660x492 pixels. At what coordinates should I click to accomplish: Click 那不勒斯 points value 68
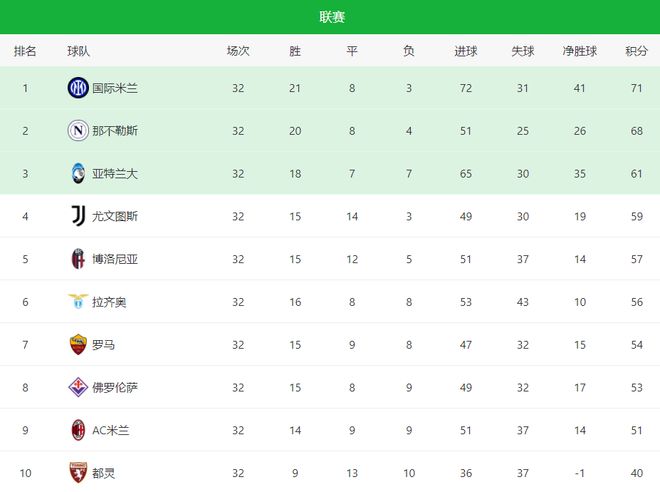click(x=636, y=131)
